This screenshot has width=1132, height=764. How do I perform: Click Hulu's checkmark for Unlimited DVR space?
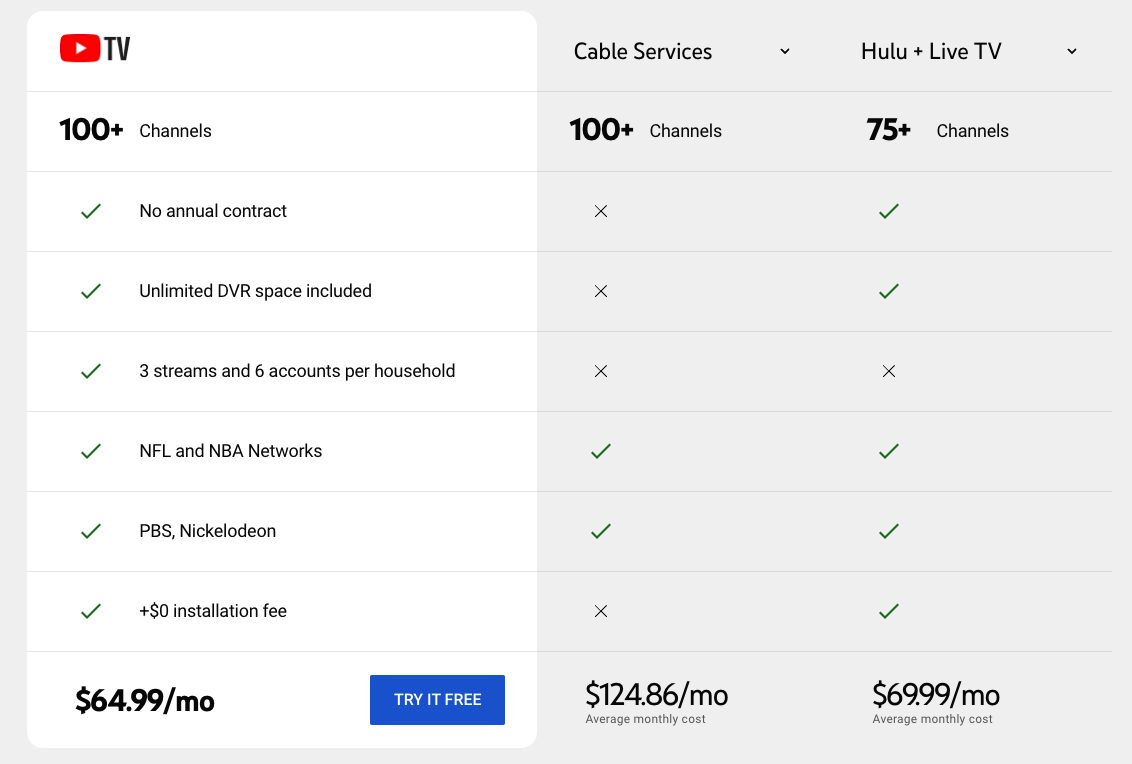pyautogui.click(x=888, y=291)
